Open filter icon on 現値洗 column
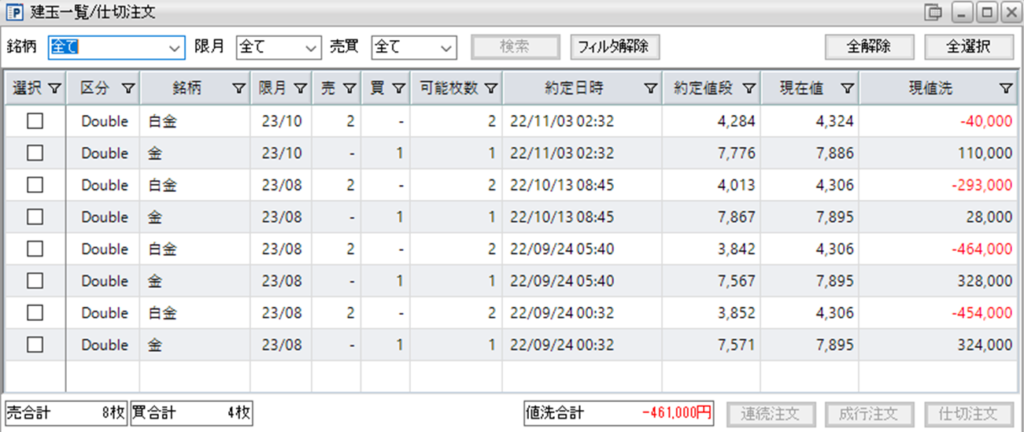The image size is (1024, 432). coord(1006,89)
